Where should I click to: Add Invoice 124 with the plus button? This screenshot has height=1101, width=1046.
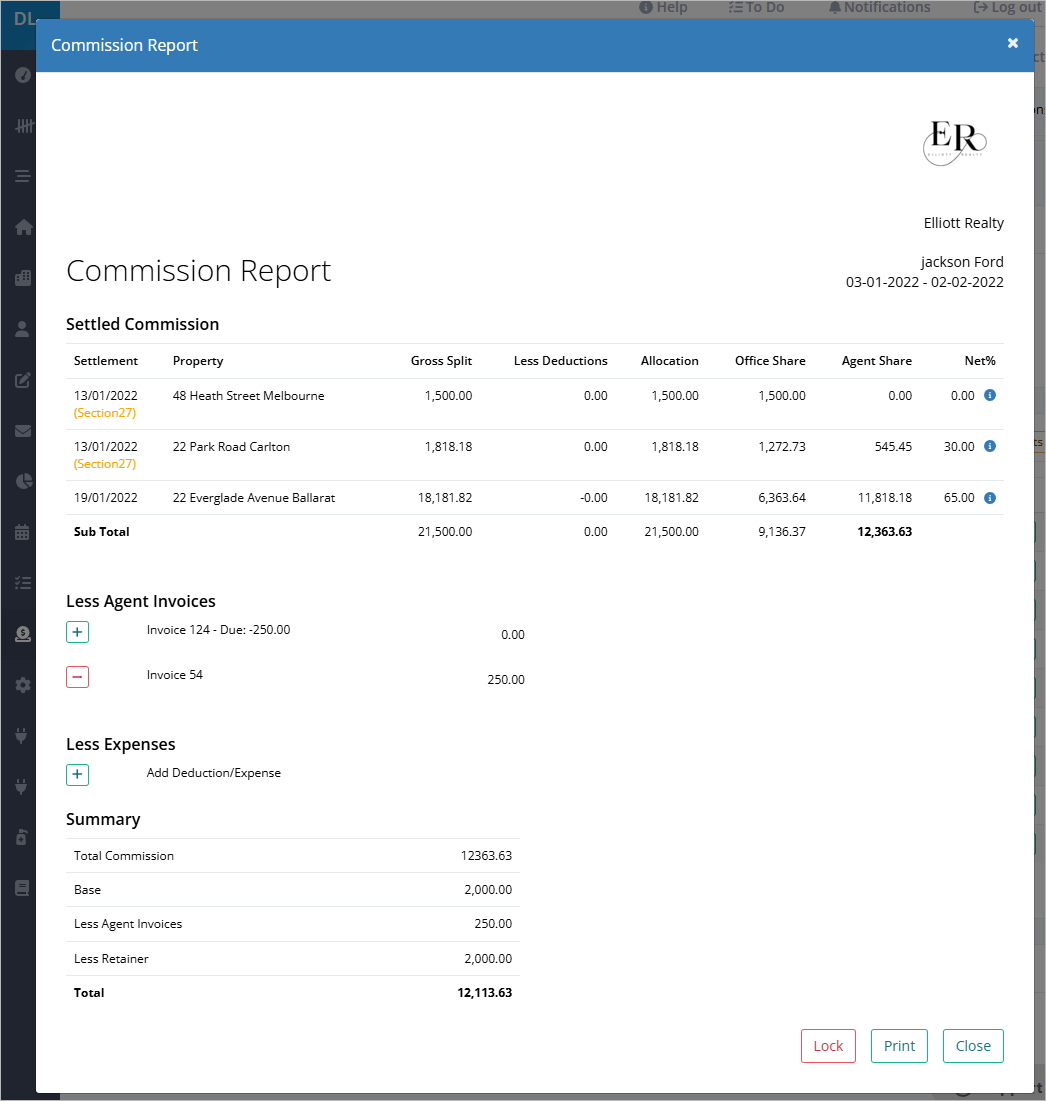(77, 632)
